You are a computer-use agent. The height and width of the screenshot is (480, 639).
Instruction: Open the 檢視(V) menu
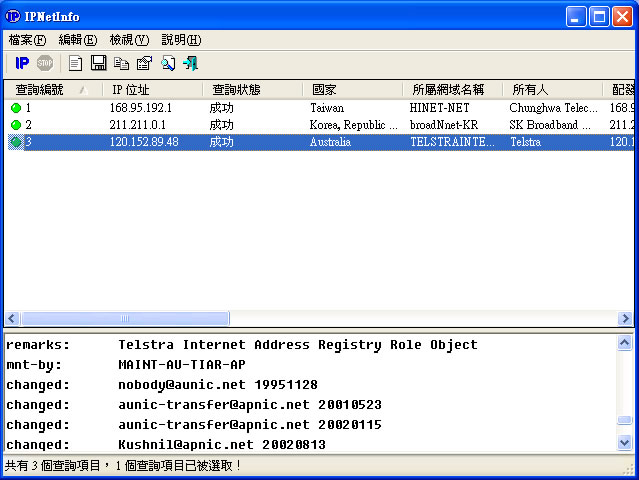[128, 40]
